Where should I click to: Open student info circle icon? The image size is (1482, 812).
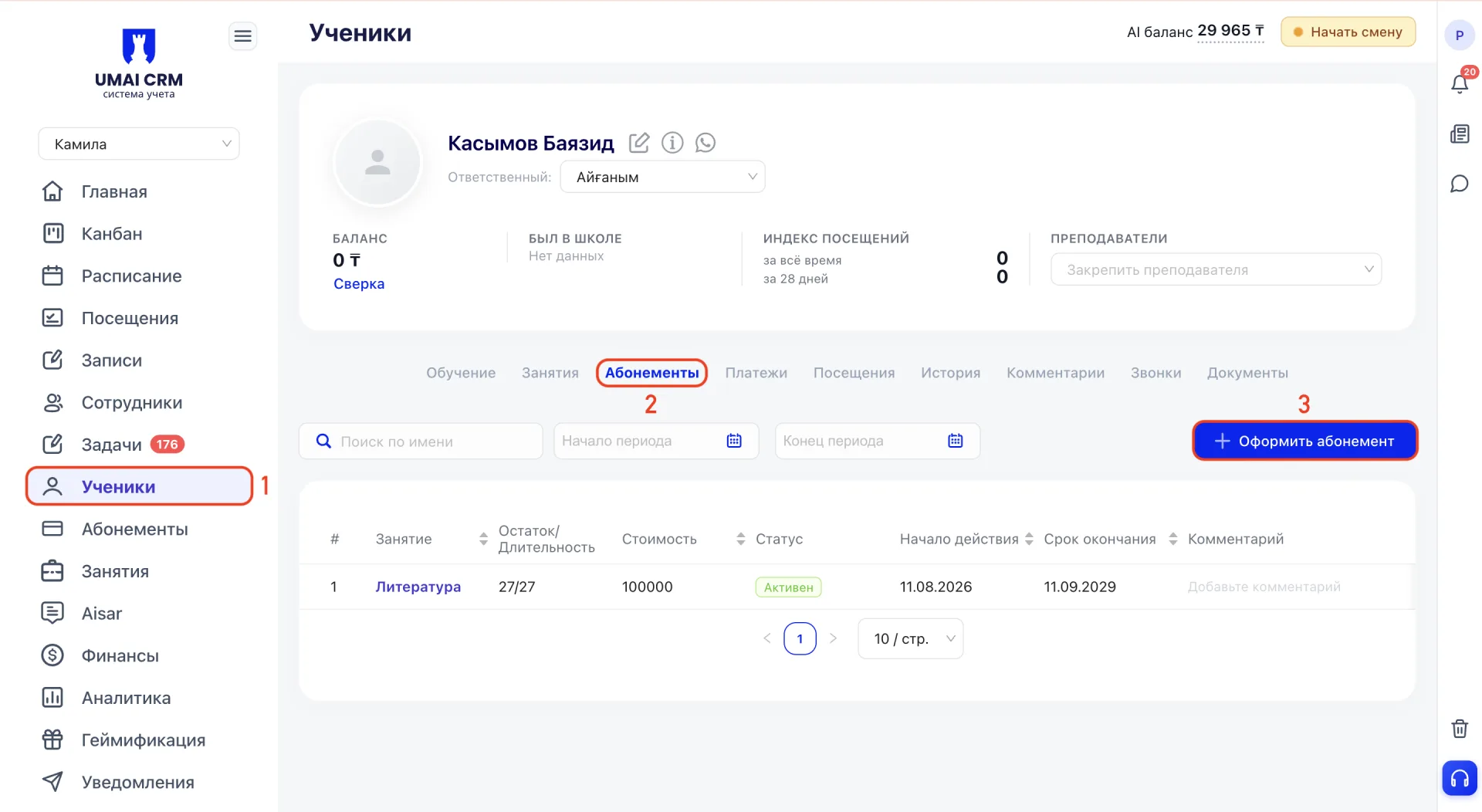pos(672,143)
